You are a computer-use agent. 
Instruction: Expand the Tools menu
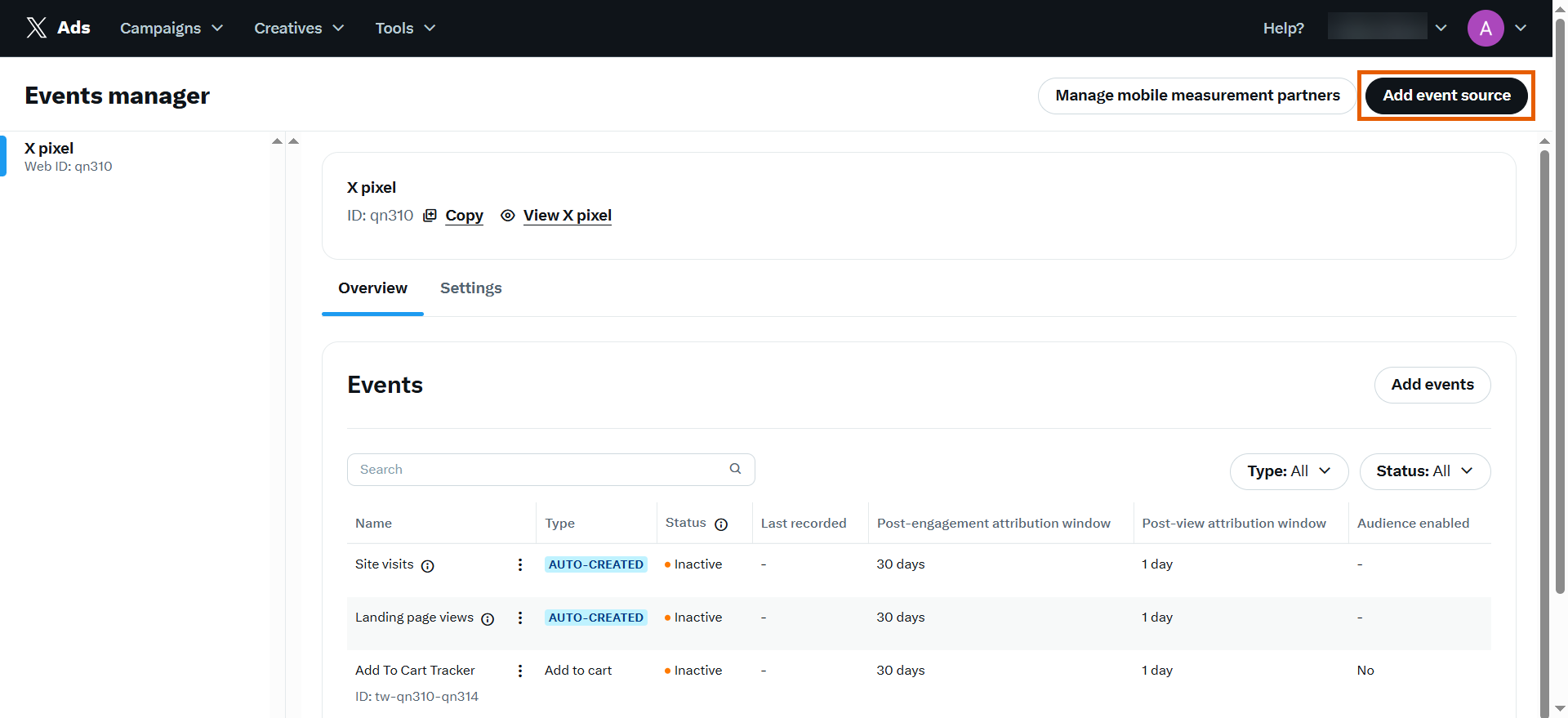tap(405, 28)
